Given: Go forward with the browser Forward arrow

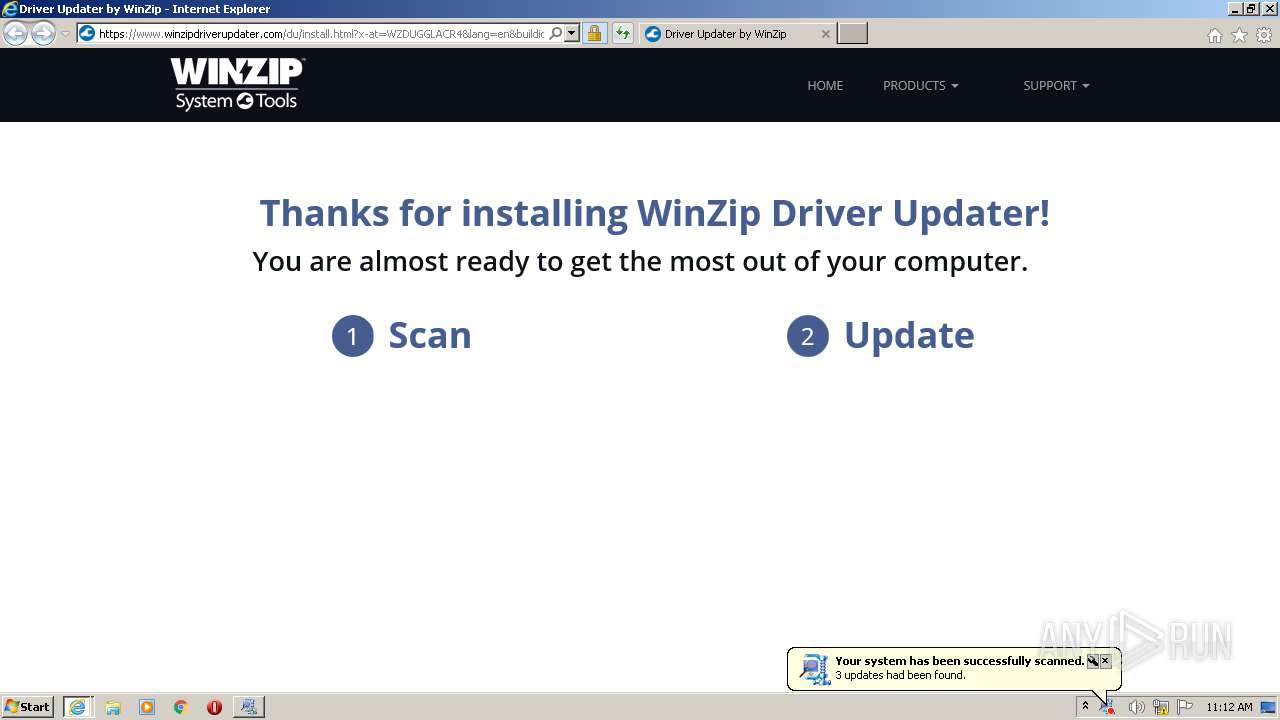Looking at the screenshot, I should (x=42, y=33).
